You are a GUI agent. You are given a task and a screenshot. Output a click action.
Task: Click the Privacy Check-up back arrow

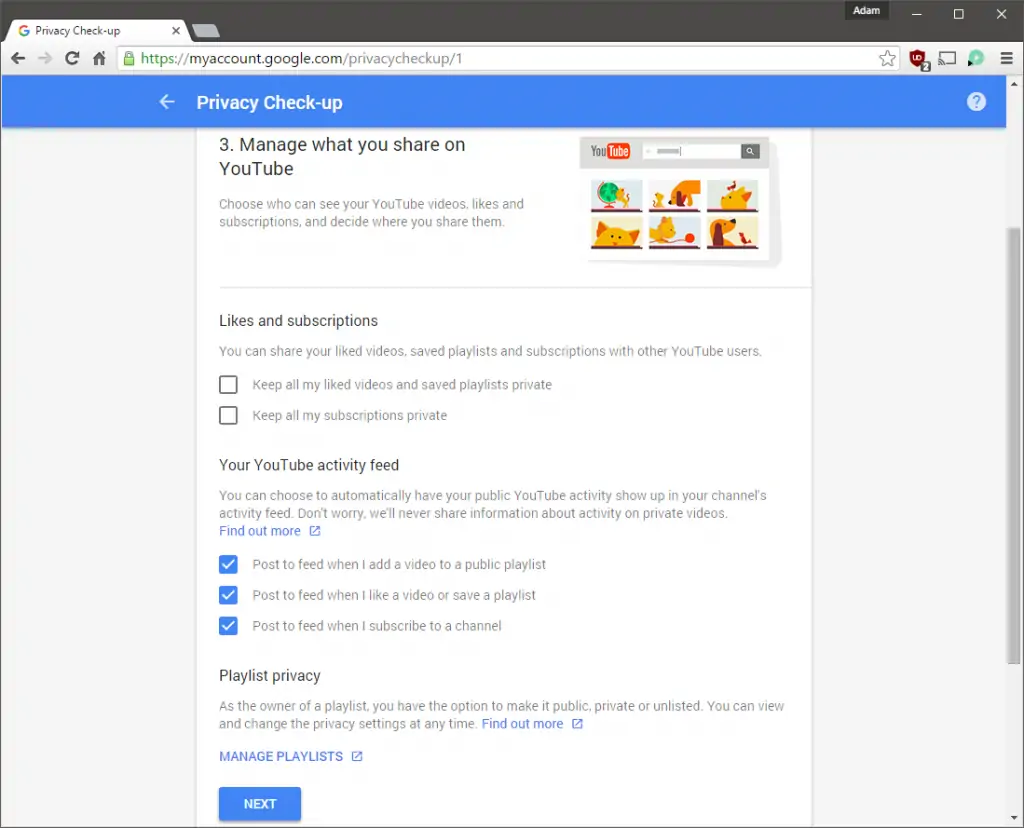[167, 102]
